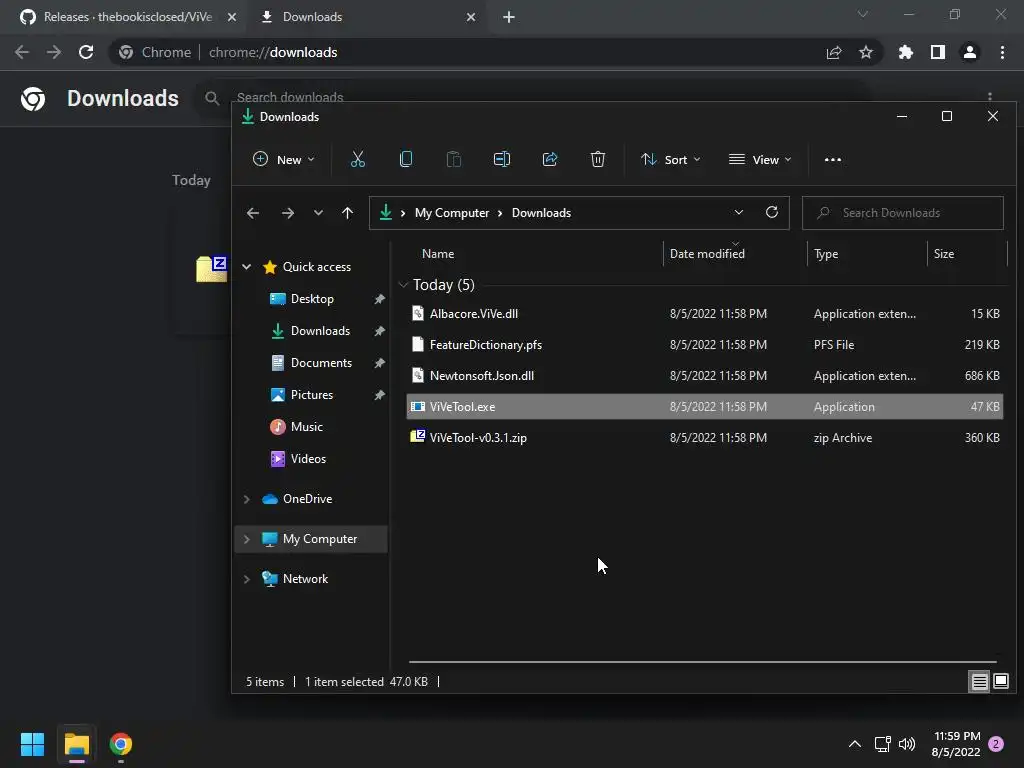Viewport: 1024px width, 768px height.
Task: Share this page icon in Chrome address bar
Action: click(834, 52)
